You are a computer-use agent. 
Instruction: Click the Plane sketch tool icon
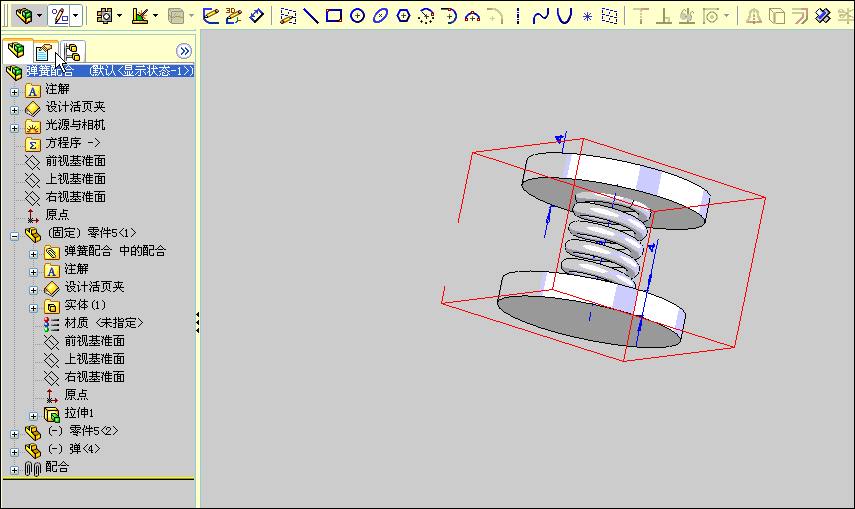point(610,15)
